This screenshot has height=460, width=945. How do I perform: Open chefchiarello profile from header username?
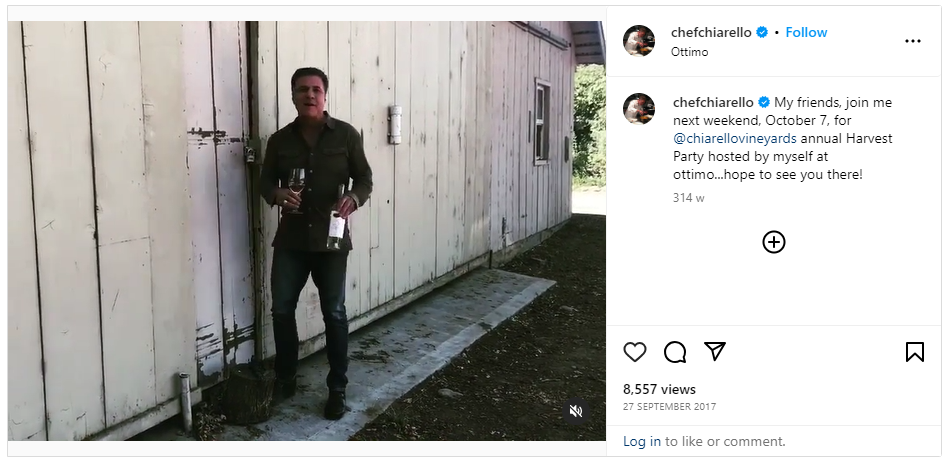tap(711, 33)
